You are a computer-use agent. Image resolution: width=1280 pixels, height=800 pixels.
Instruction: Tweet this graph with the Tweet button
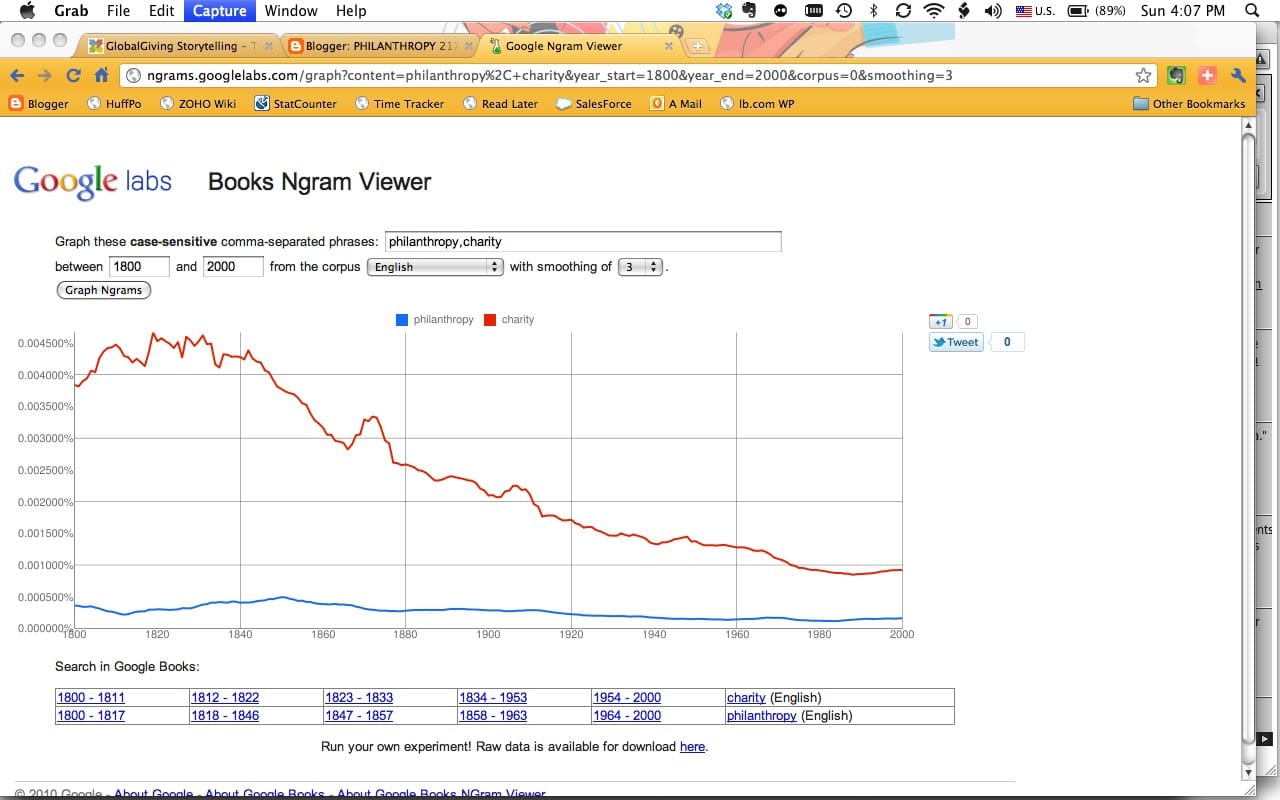pyautogui.click(x=956, y=342)
